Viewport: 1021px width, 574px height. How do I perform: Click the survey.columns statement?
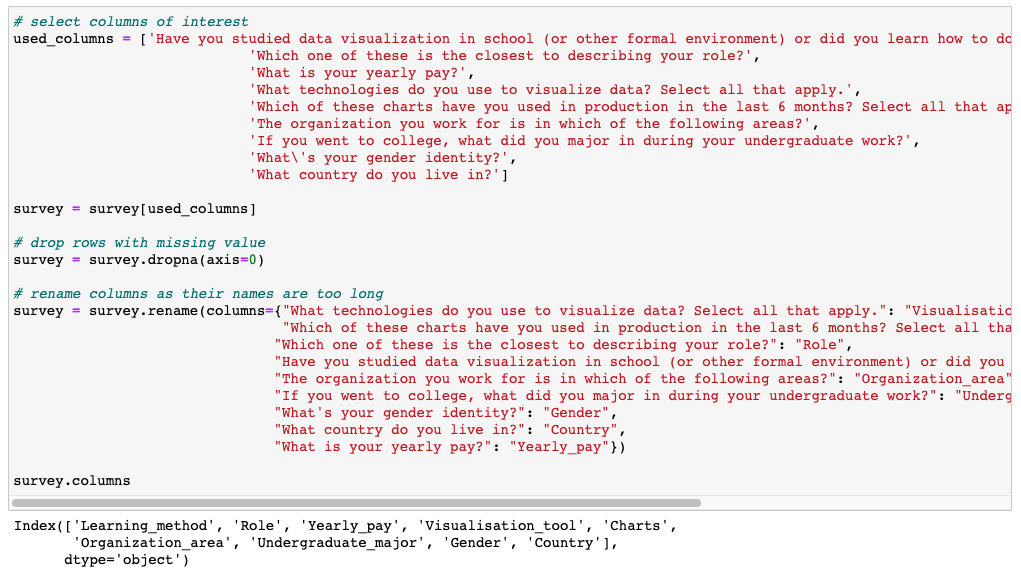coord(72,481)
